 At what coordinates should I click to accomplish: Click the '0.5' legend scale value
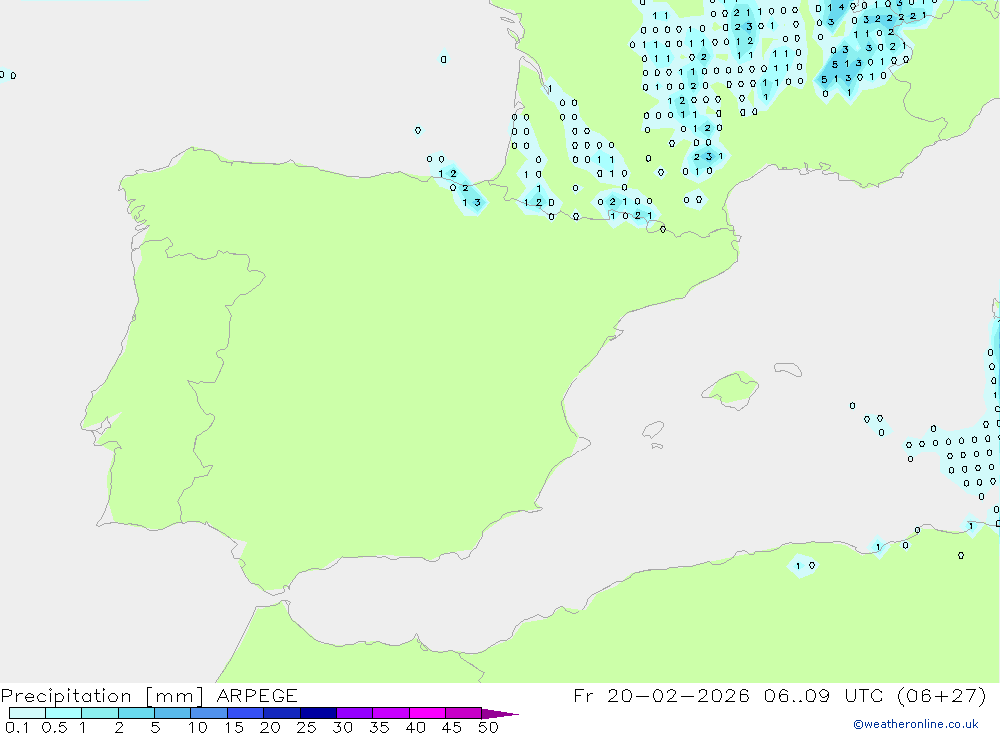click(x=55, y=727)
